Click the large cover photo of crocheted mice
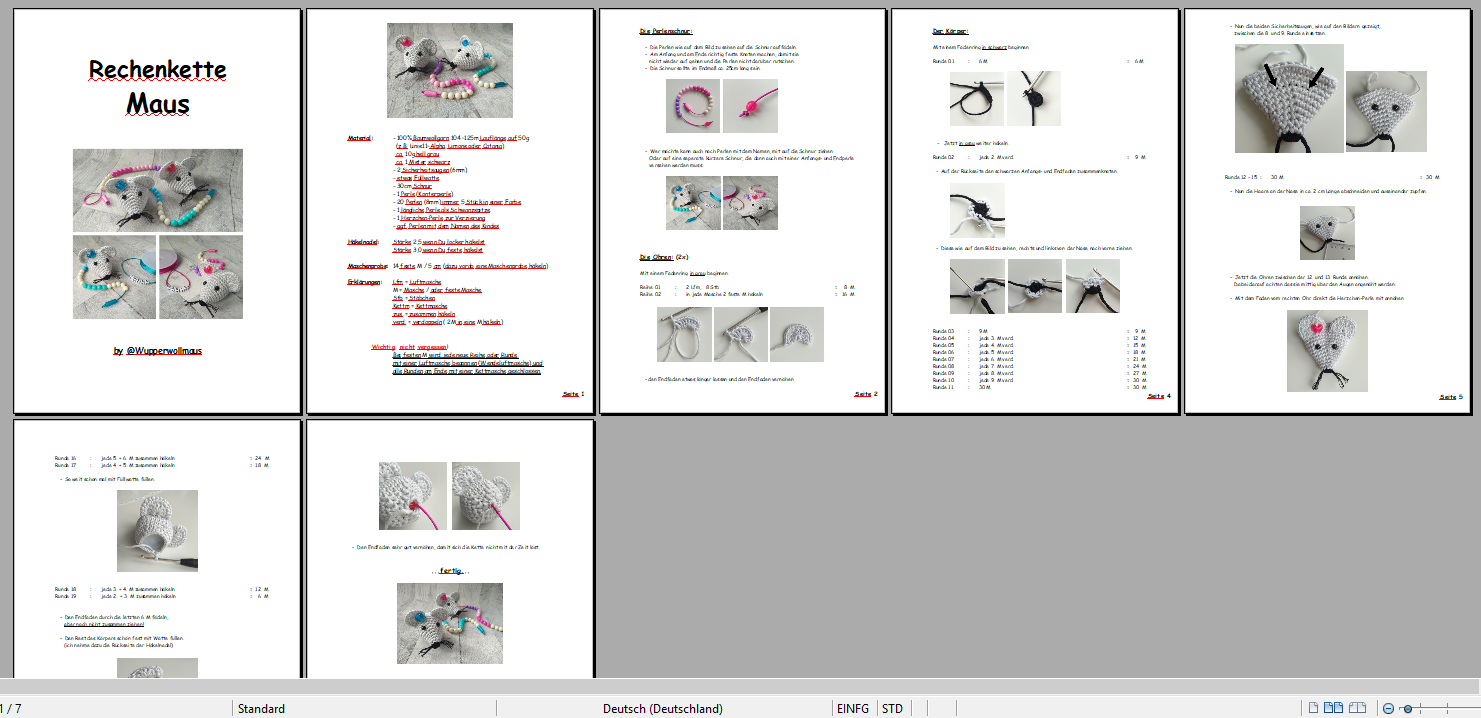The image size is (1481, 718). point(157,190)
